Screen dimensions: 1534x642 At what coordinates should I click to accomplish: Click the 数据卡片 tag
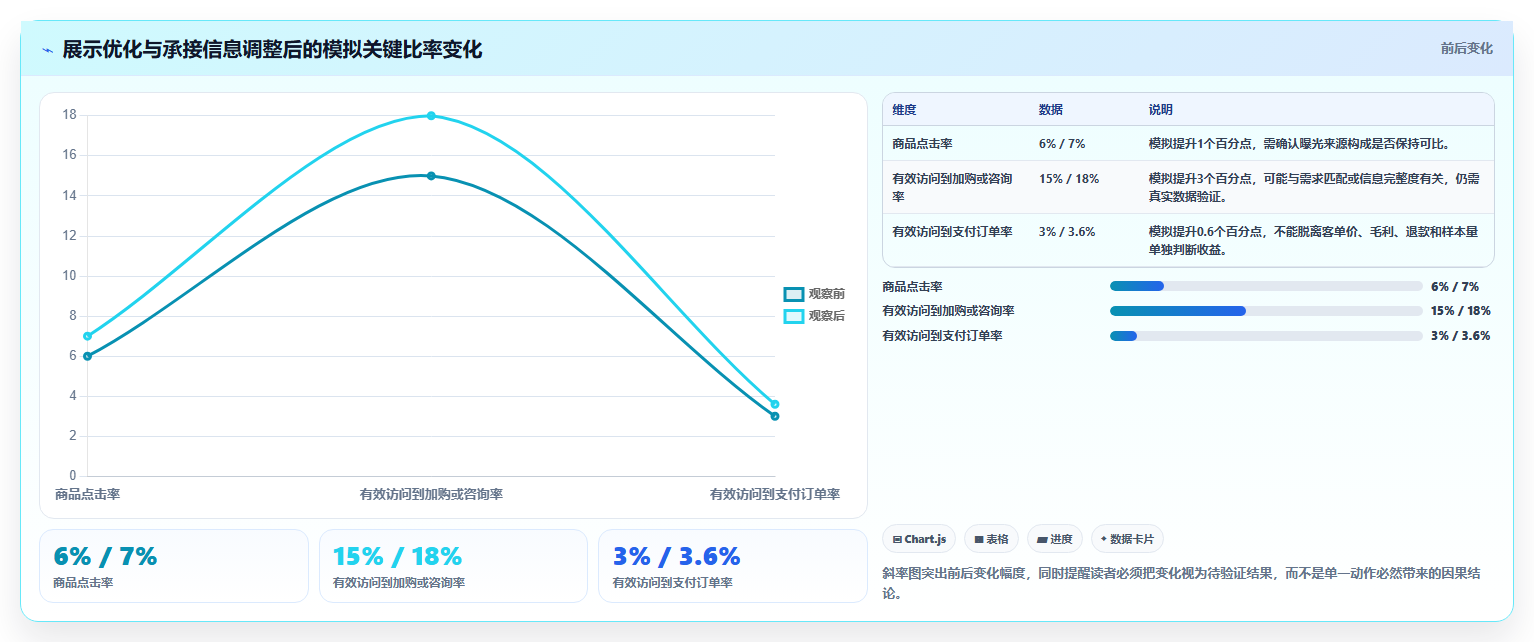tap(1127, 539)
